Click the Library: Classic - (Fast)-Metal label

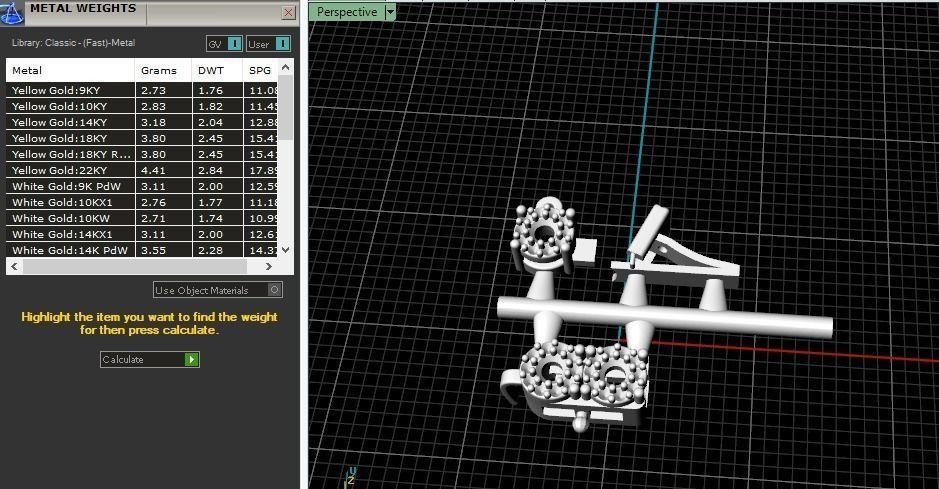point(74,43)
